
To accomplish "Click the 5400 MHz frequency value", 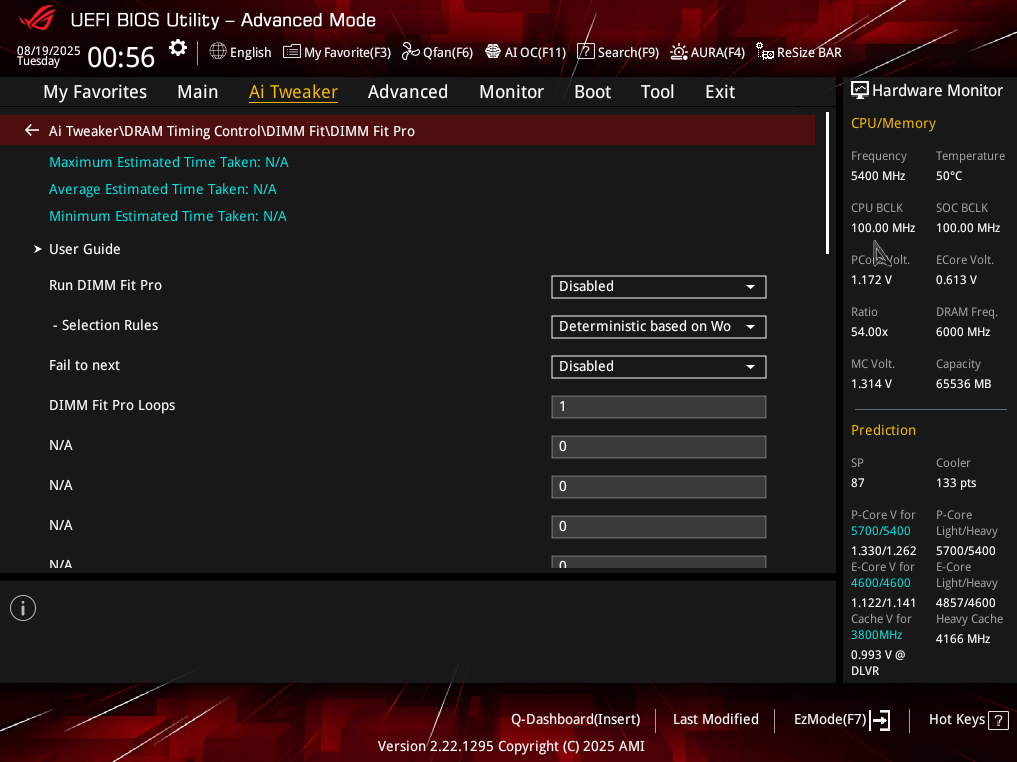I will (x=878, y=176).
